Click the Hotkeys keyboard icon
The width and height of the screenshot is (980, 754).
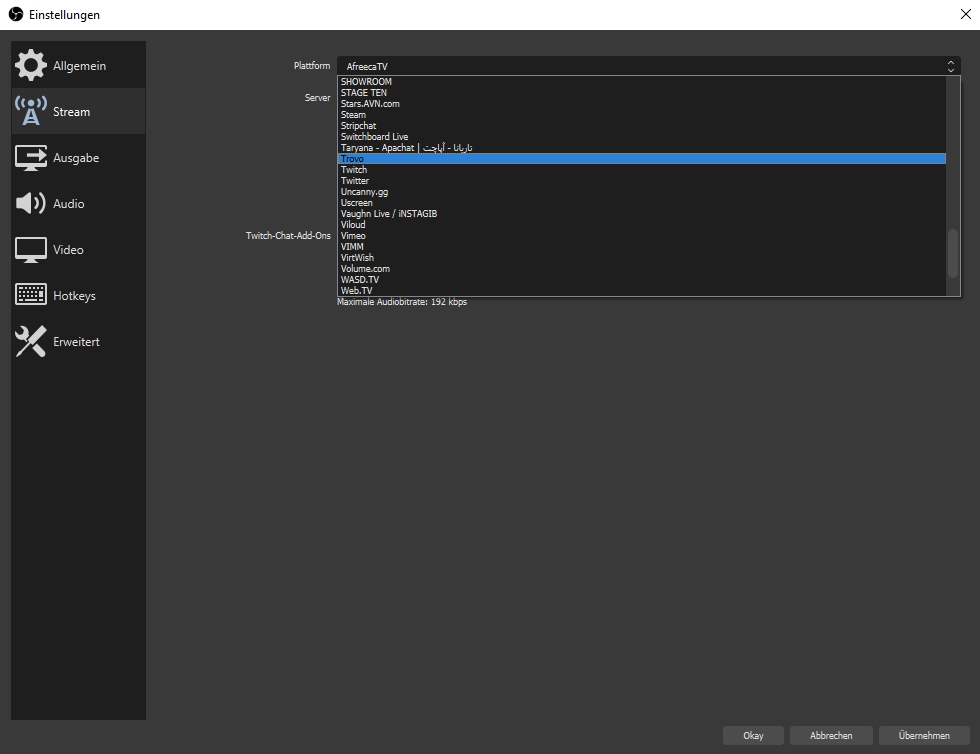tap(31, 296)
